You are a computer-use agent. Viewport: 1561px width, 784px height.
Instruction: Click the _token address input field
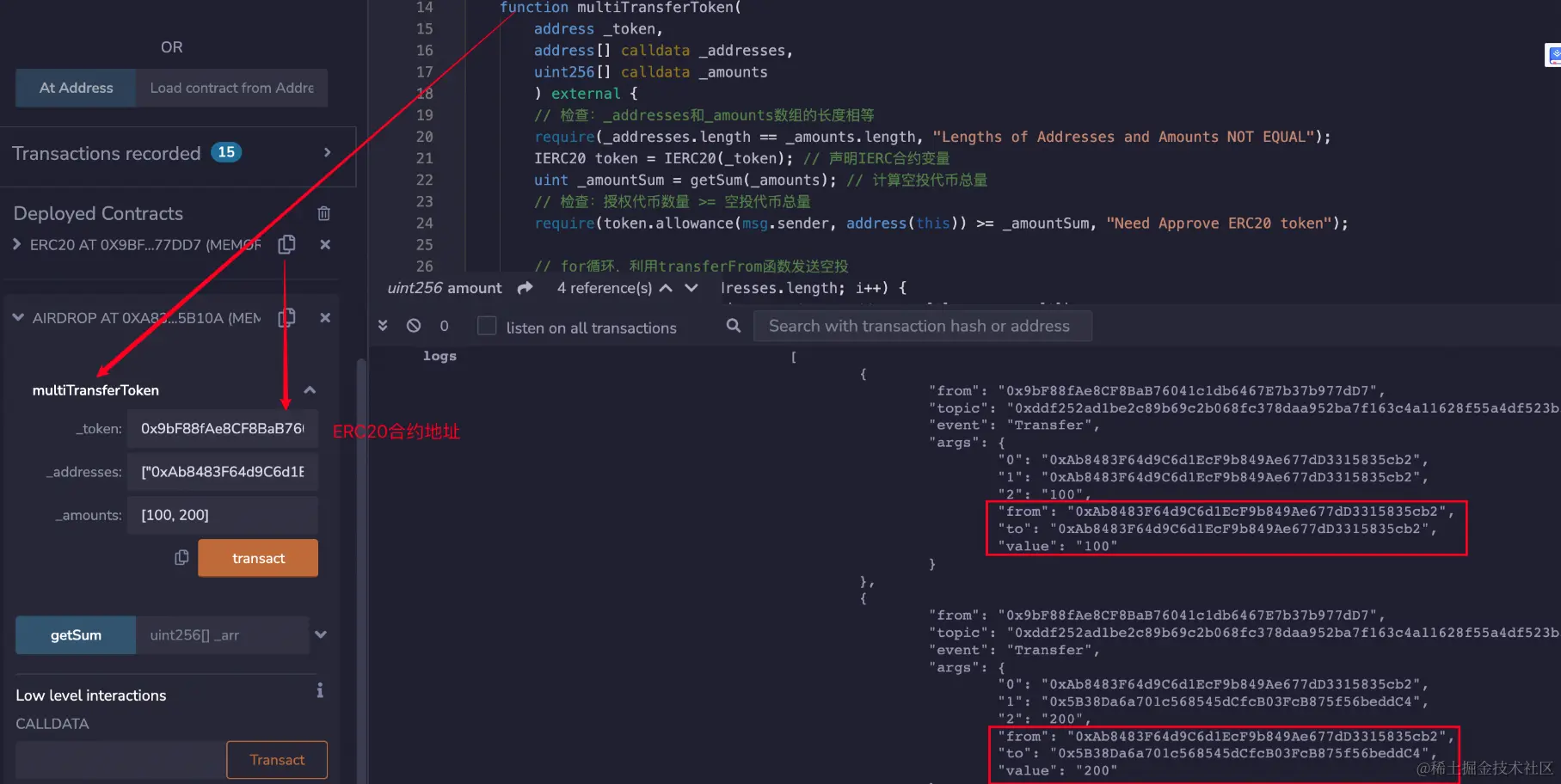tap(223, 429)
